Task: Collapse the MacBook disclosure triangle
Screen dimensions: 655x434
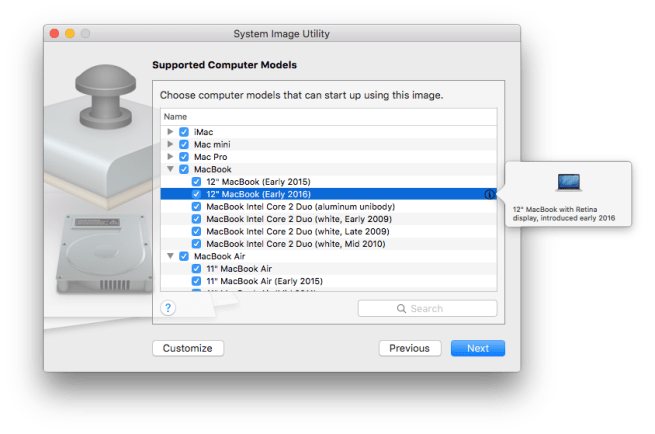Action: 170,169
